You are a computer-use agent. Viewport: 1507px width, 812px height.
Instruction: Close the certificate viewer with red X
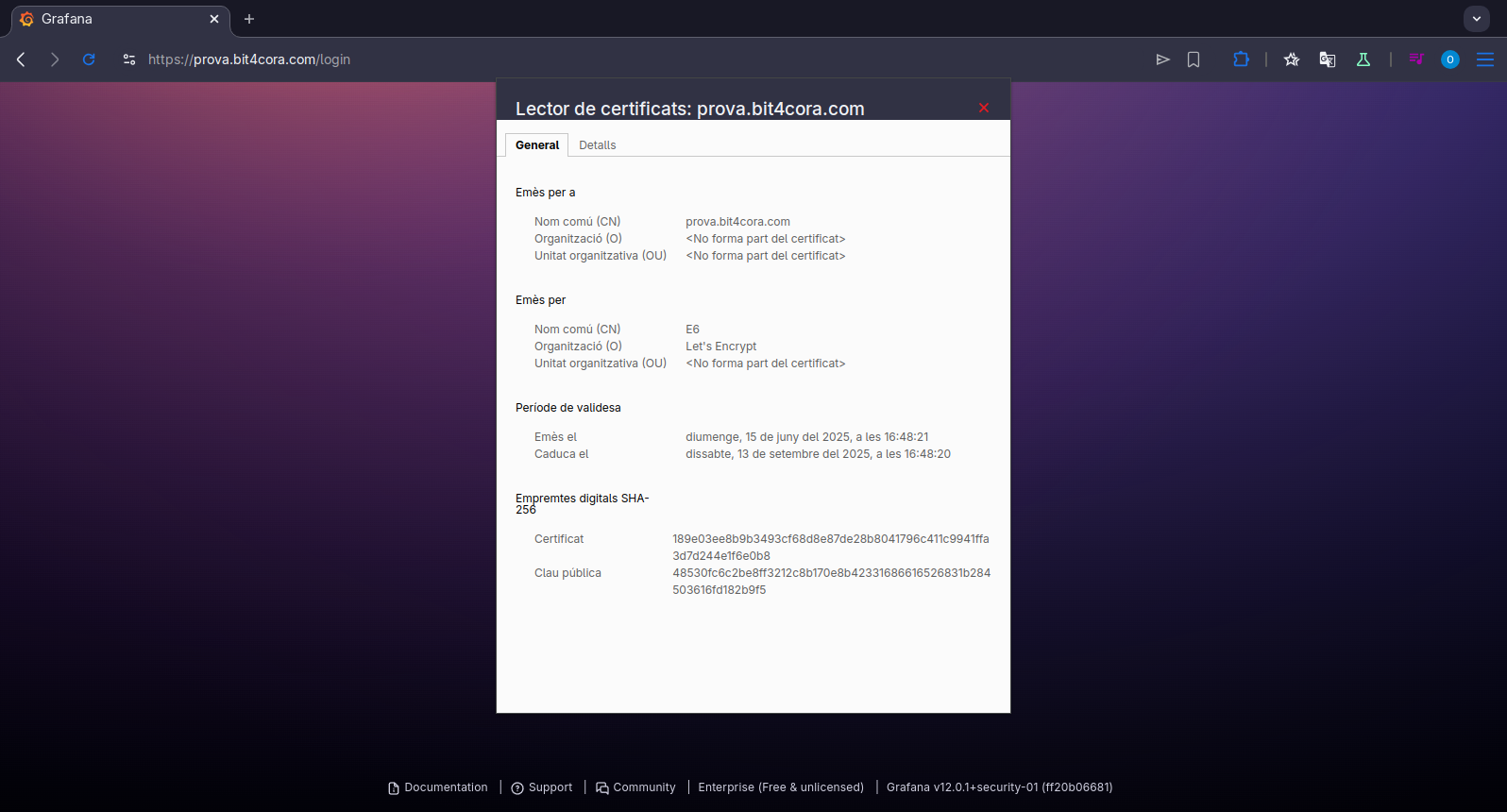tap(984, 108)
